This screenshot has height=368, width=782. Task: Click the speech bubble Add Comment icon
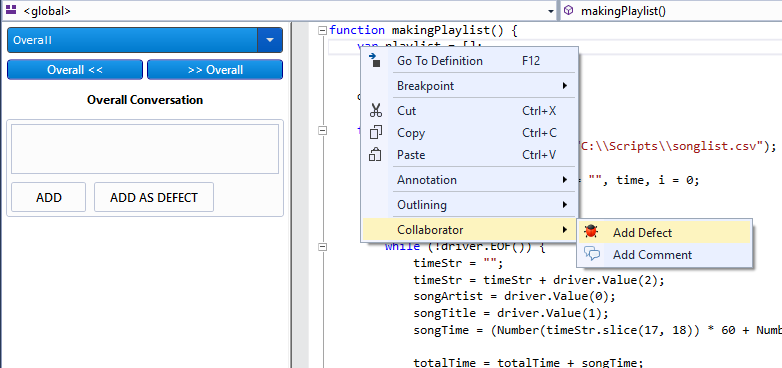tap(592, 254)
